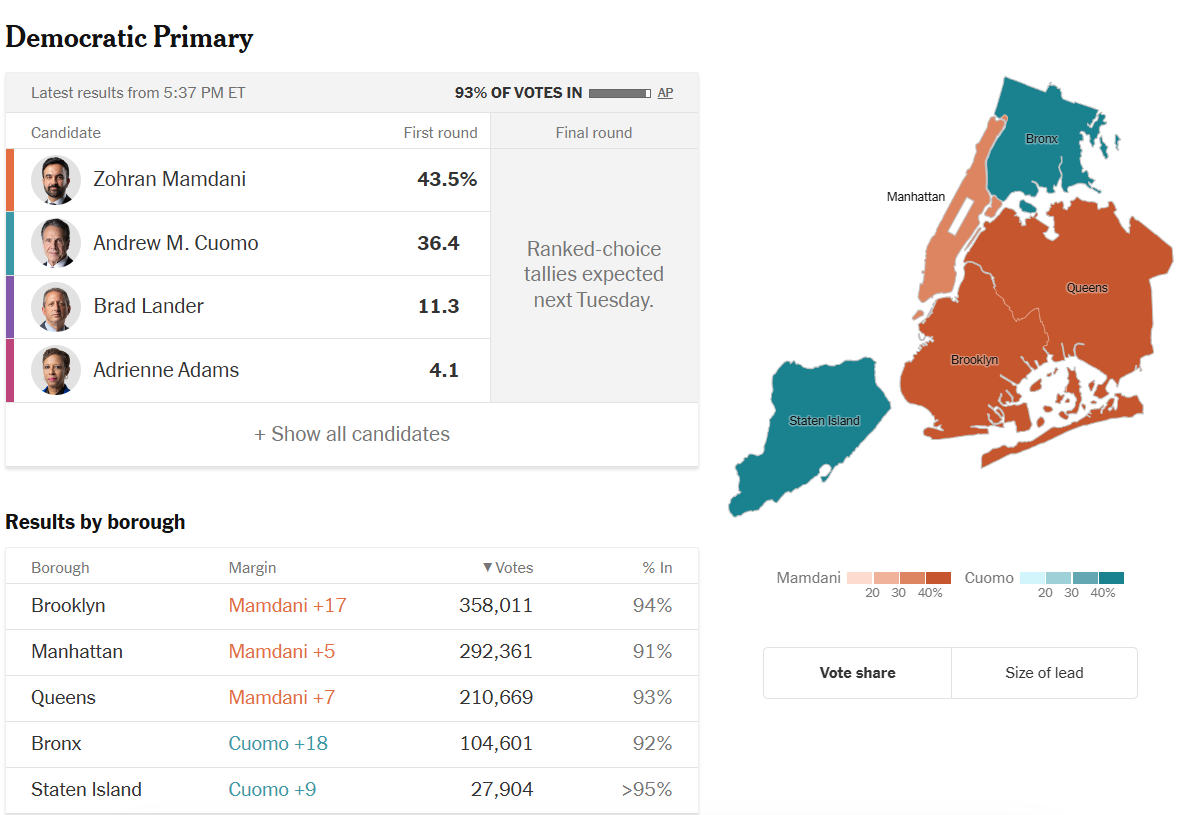Click Cuomo +18 margin cell
This screenshot has height=815, width=1187.
278,744
